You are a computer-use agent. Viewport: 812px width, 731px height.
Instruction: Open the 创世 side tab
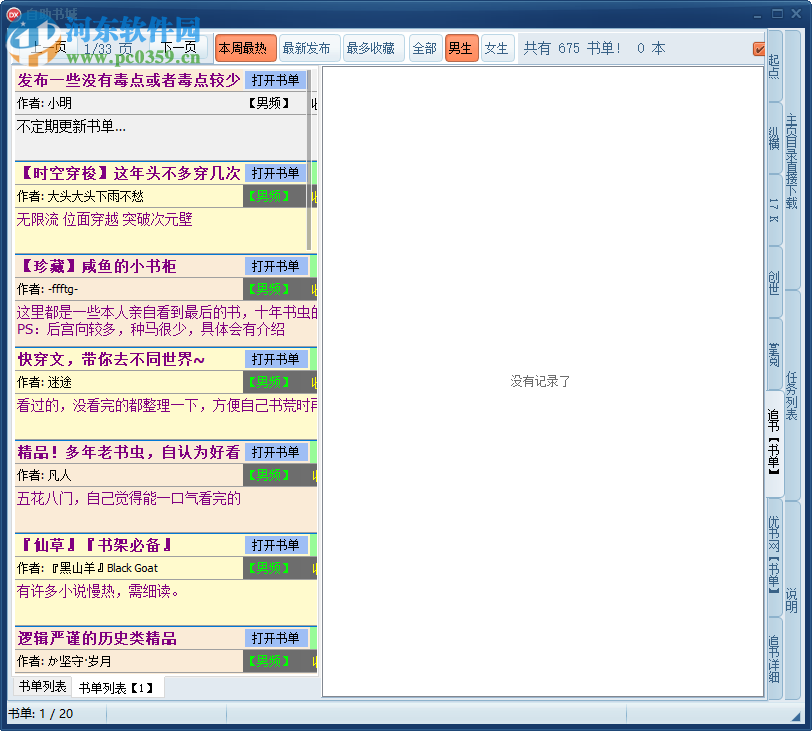[774, 282]
